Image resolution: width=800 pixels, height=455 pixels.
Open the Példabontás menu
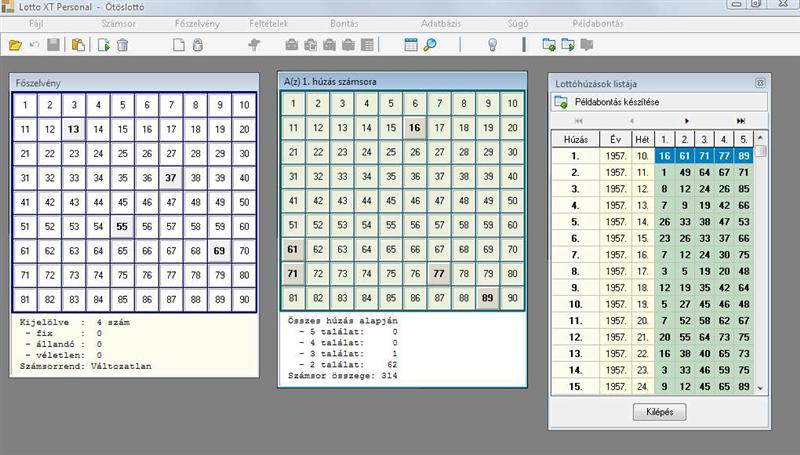tap(597, 23)
